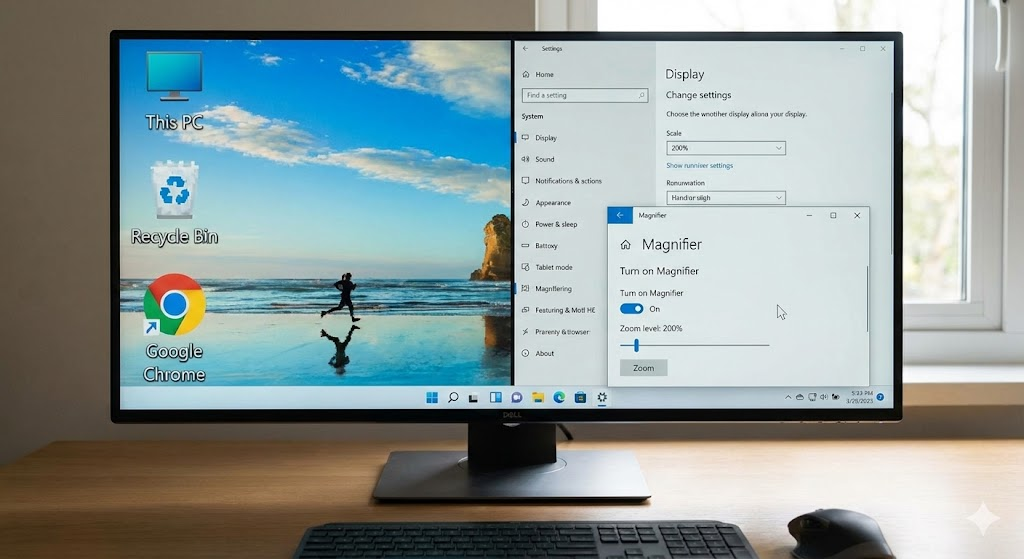Go to Sound in Settings sidebar

545,159
